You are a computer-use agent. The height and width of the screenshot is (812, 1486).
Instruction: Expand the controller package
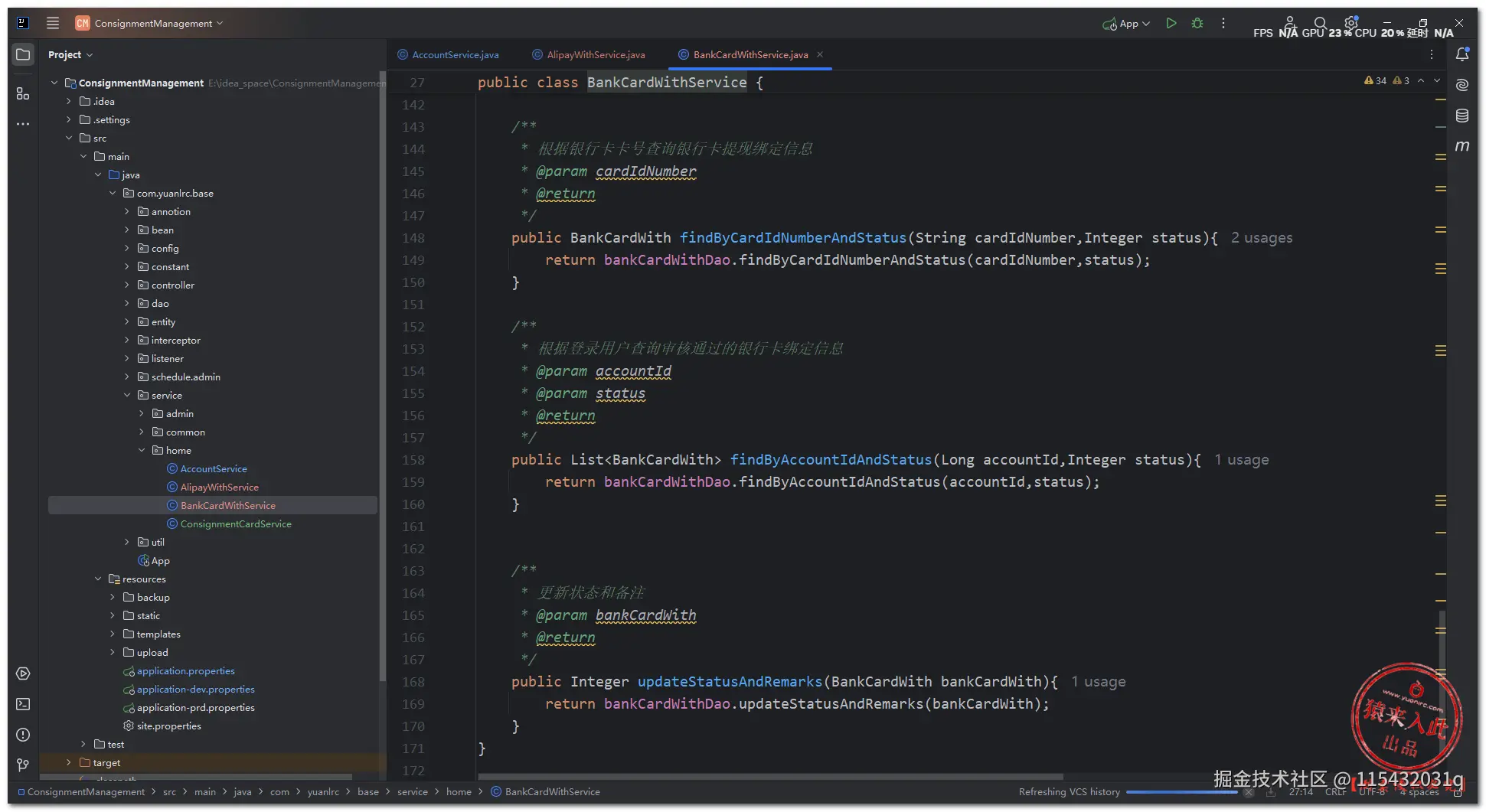[127, 285]
